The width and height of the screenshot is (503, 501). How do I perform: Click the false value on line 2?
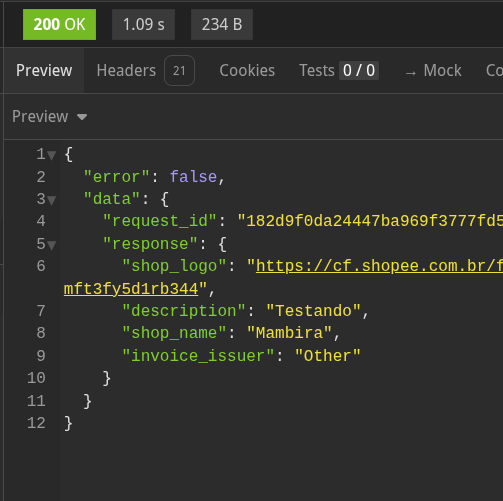tap(194, 177)
